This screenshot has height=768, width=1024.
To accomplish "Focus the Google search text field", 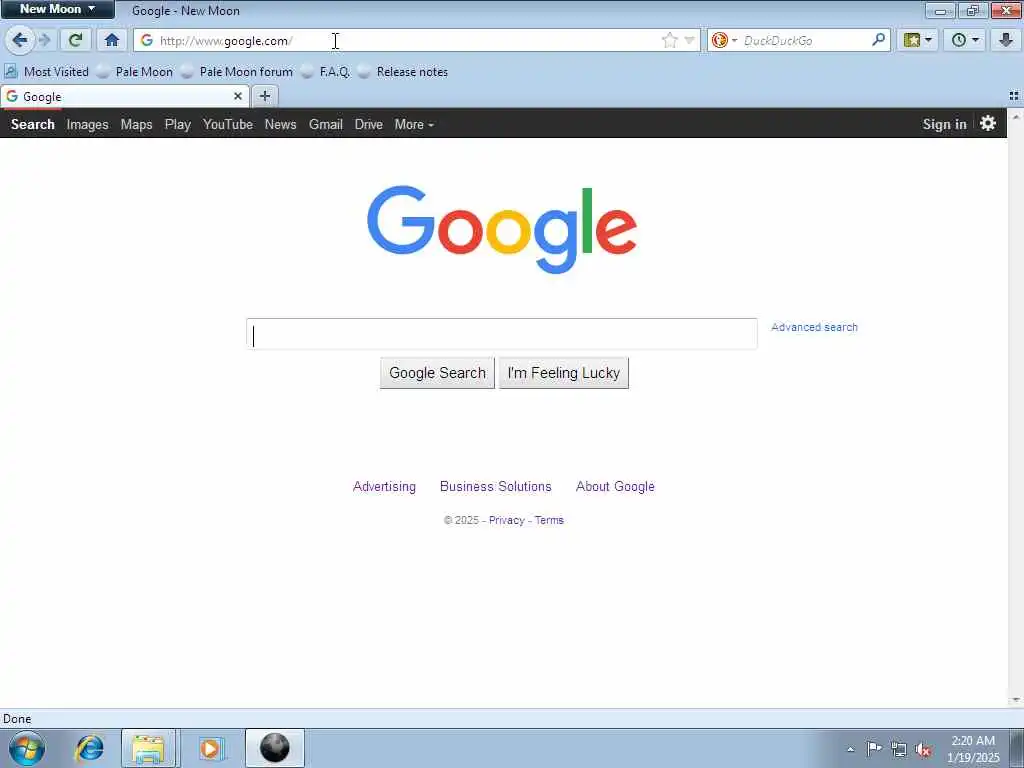I will coord(502,334).
